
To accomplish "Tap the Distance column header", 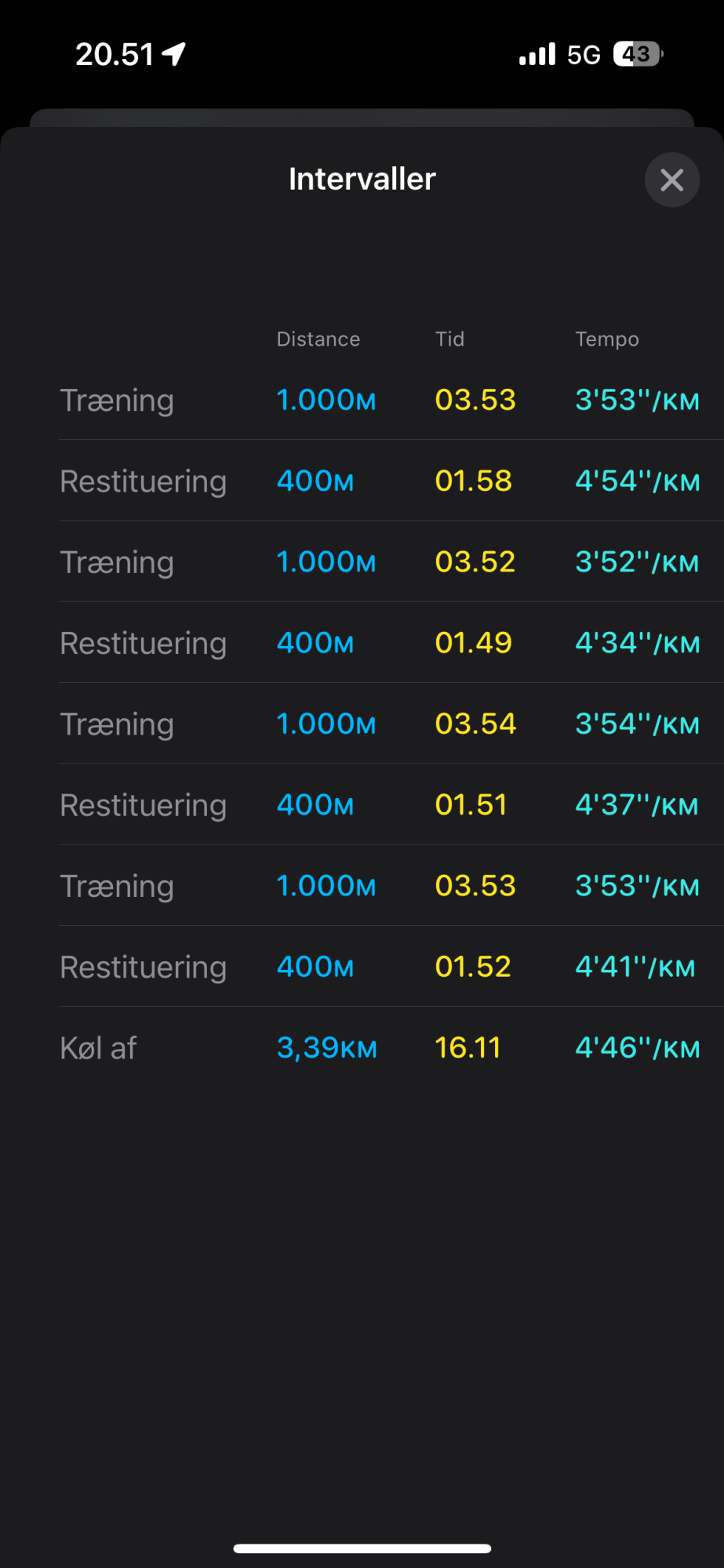I will (x=318, y=339).
